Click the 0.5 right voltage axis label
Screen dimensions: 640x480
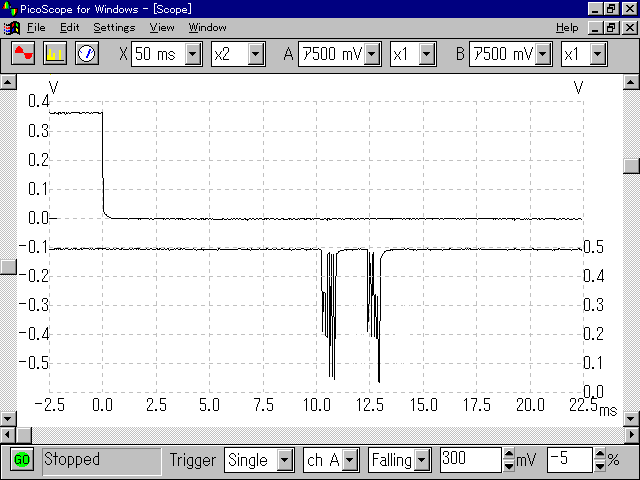coord(593,247)
